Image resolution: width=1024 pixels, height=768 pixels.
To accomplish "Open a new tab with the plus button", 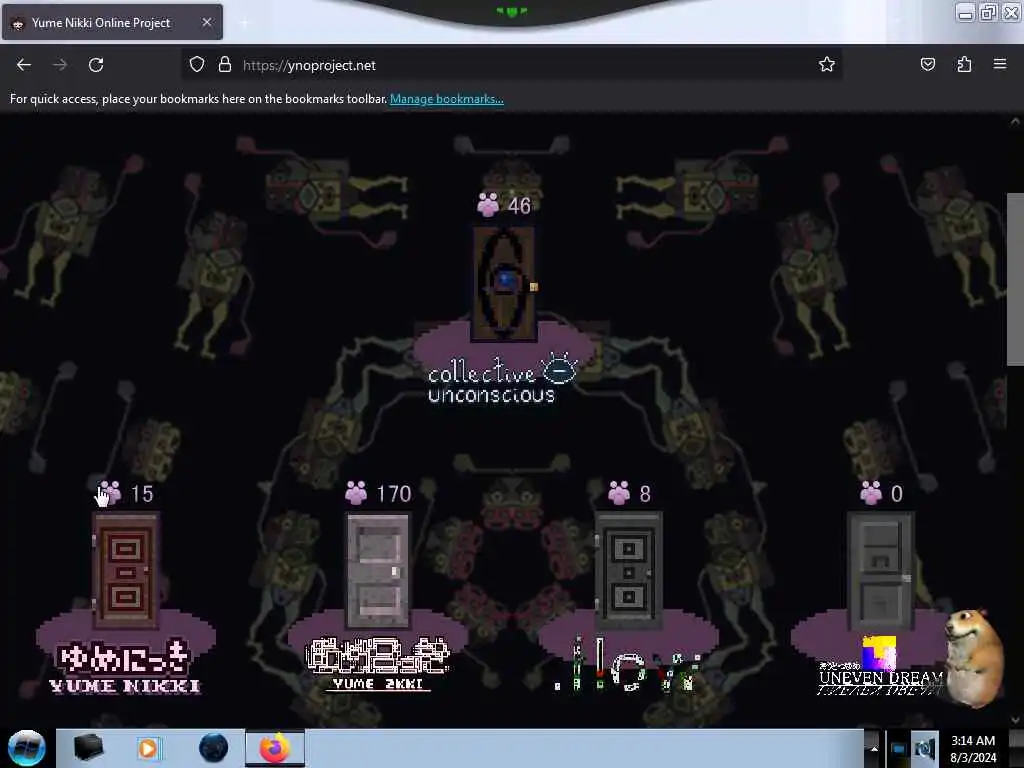I will pyautogui.click(x=244, y=23).
